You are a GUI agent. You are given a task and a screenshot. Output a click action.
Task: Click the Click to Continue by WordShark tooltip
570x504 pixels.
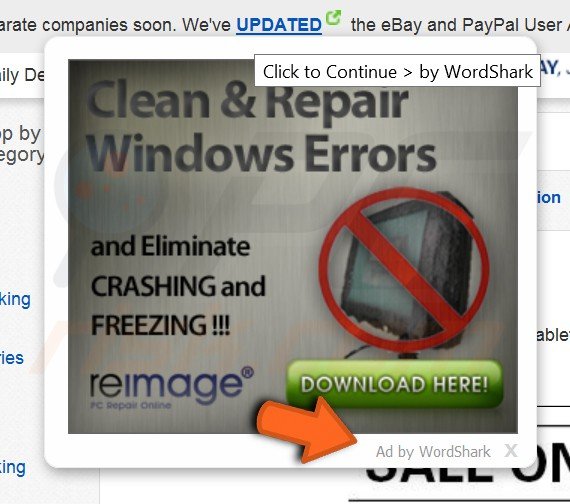tap(397, 71)
